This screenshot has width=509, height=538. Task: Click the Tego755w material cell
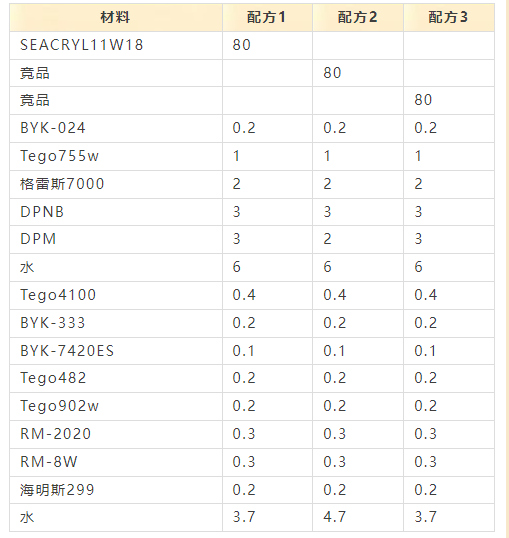[116, 156]
